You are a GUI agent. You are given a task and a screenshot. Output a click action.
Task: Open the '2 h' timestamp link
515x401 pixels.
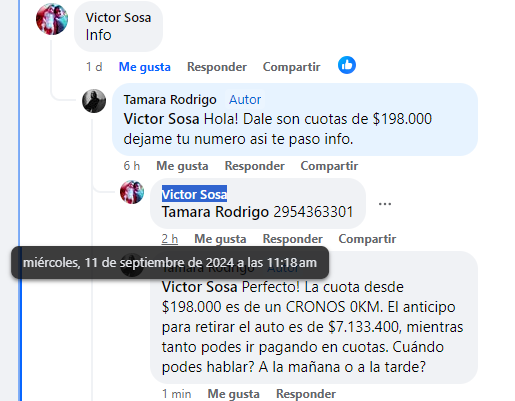170,239
